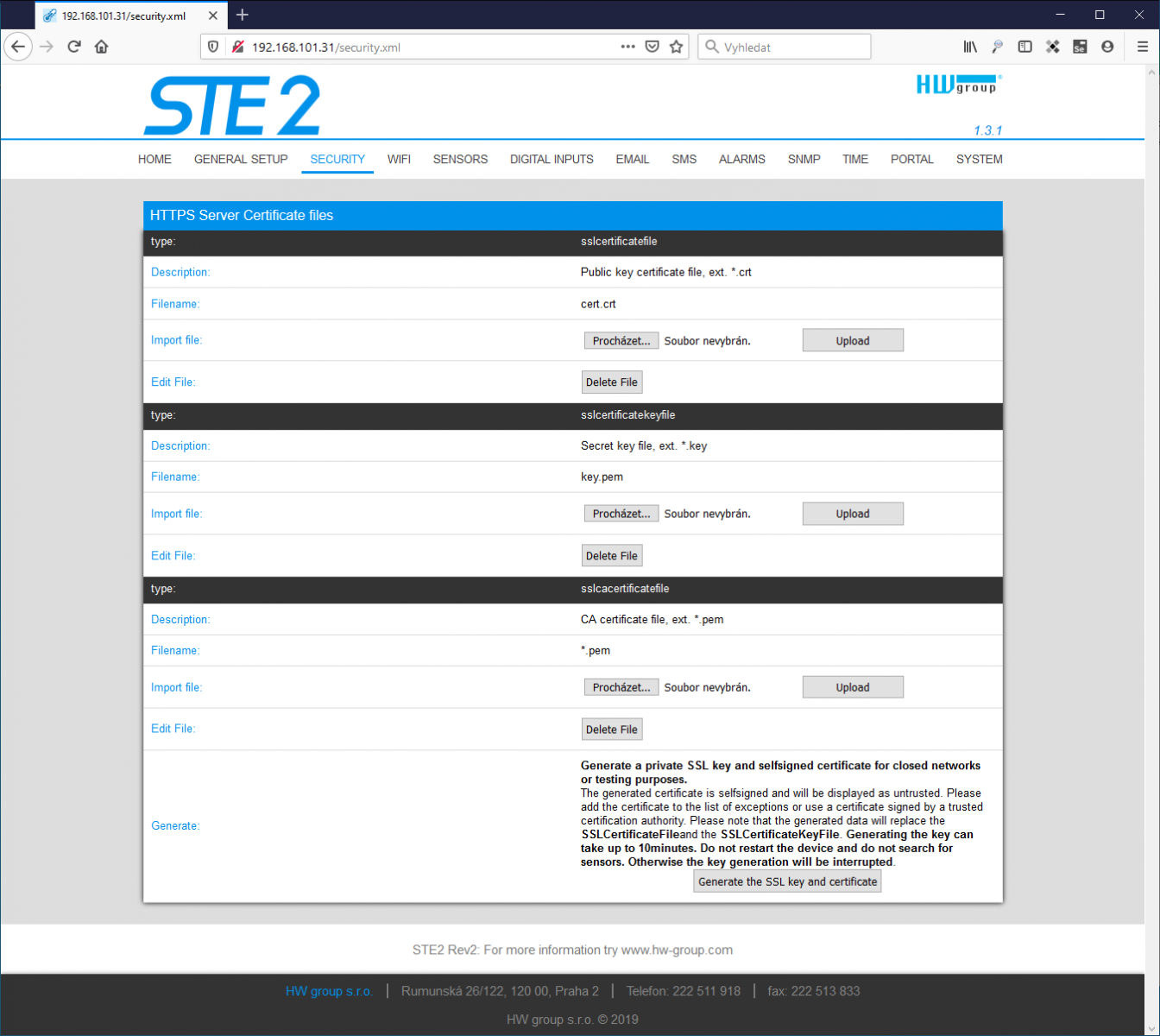Upload the sslcertificatefile certificate
1160x1036 pixels.
point(853,341)
